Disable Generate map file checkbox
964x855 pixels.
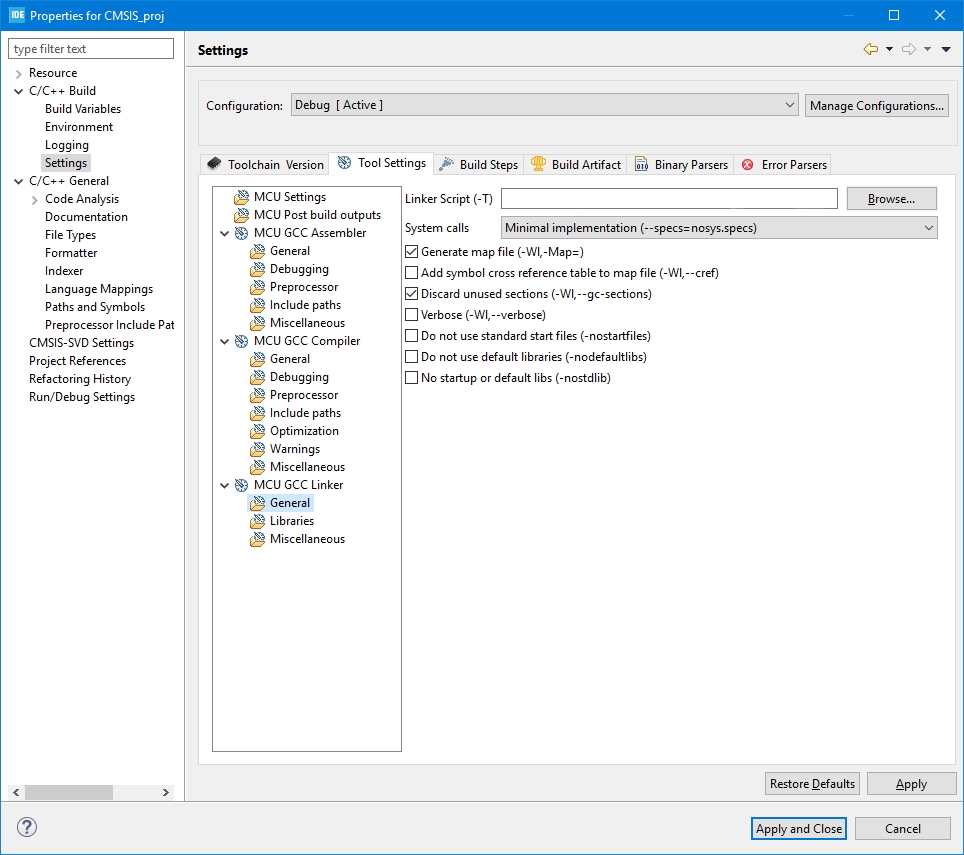click(x=411, y=252)
